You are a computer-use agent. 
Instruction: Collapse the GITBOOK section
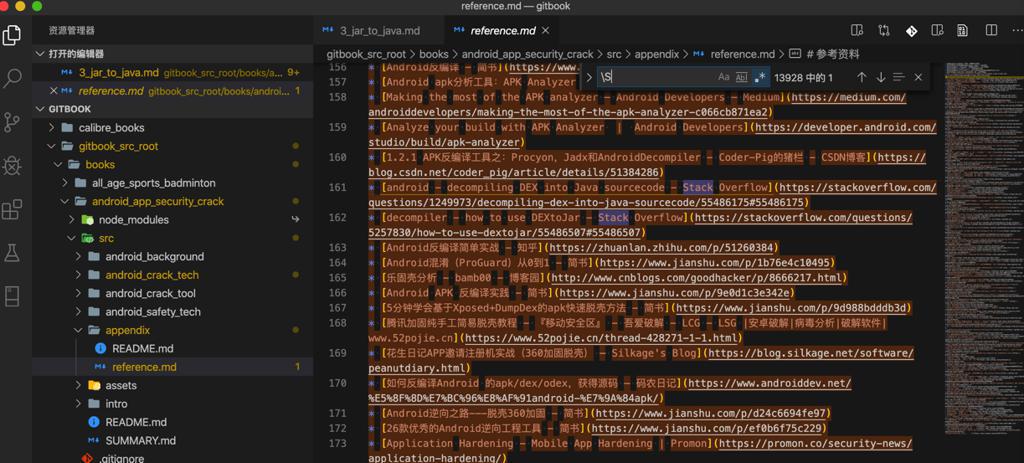coord(40,109)
